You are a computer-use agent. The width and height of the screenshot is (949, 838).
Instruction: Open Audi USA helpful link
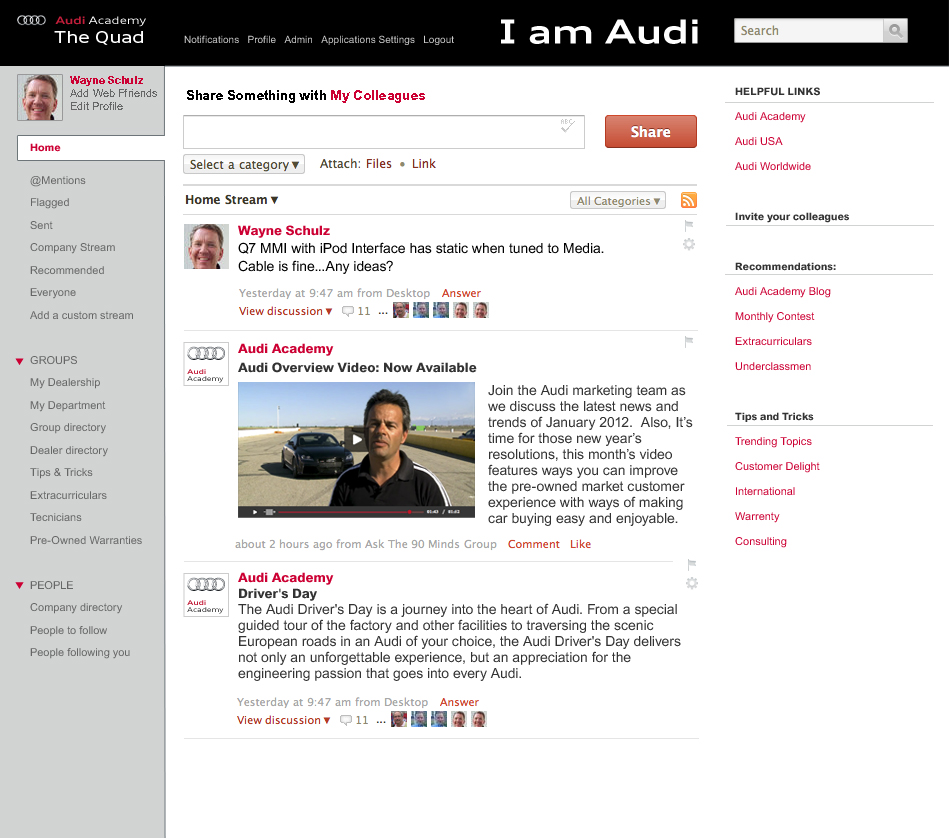pos(758,141)
